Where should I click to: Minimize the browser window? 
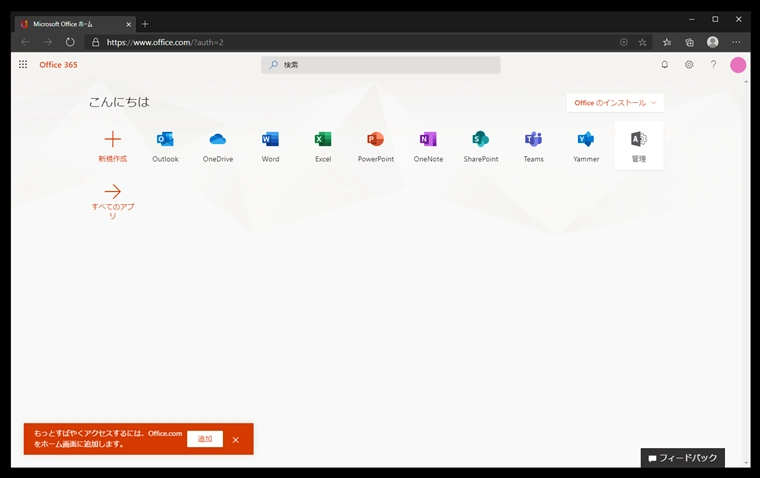click(692, 19)
